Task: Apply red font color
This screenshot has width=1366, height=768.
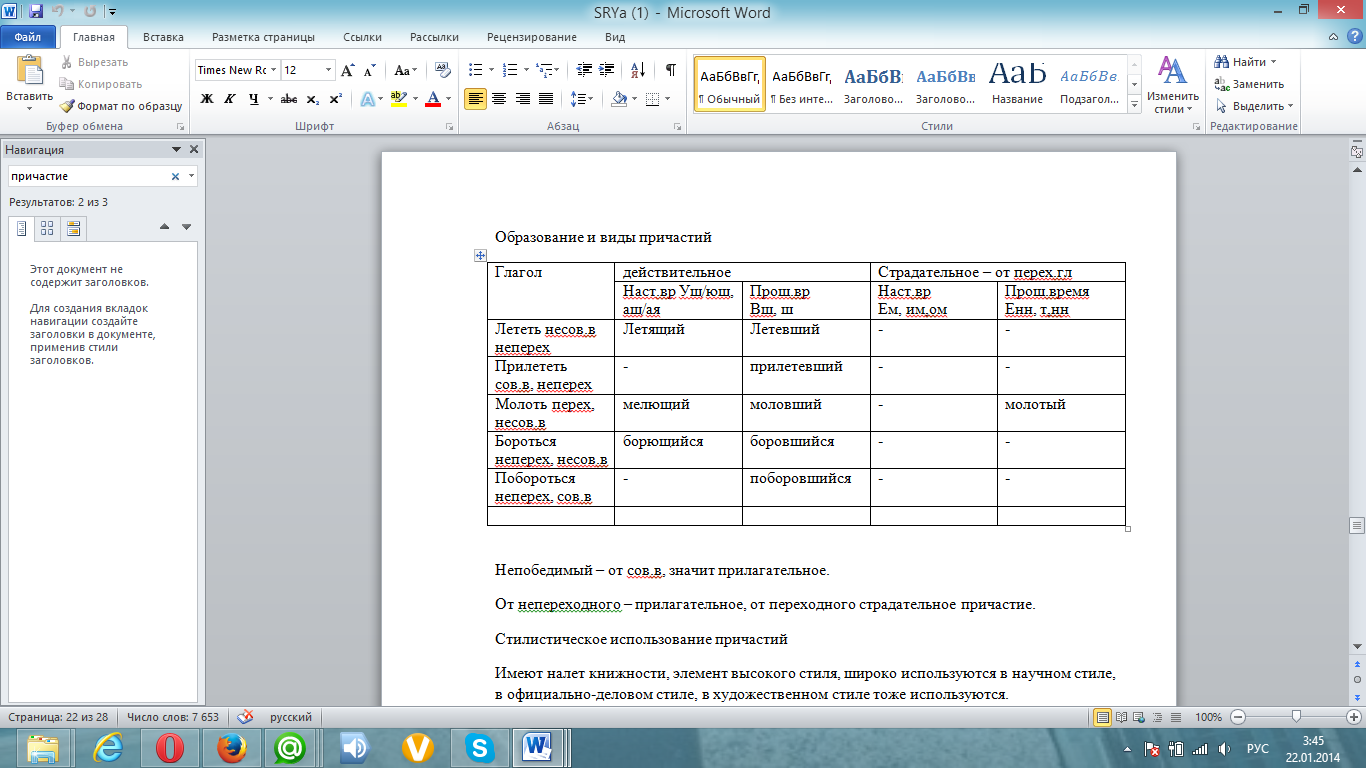Action: pos(433,99)
